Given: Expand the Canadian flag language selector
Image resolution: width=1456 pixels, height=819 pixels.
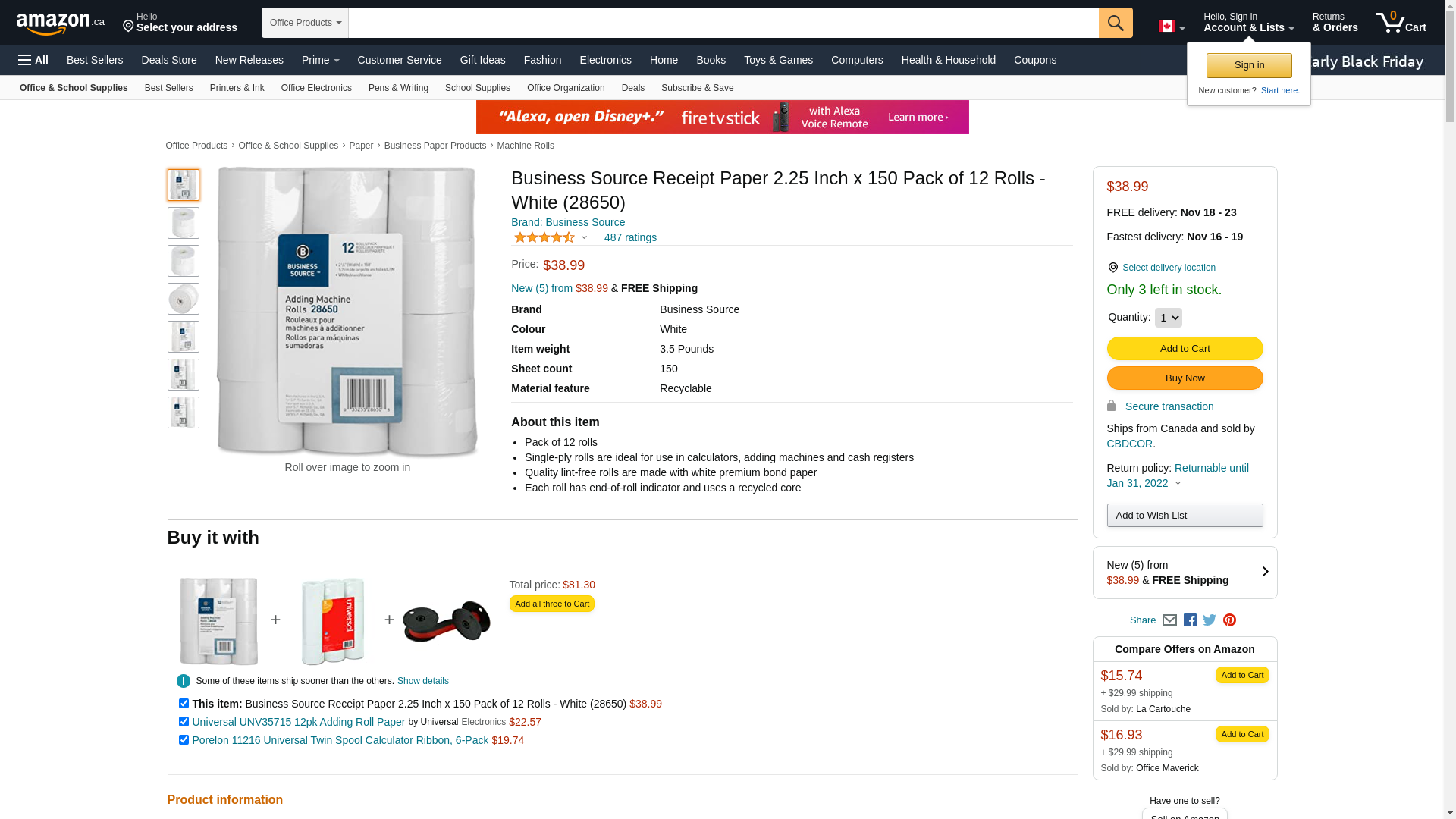Looking at the screenshot, I should click(x=1172, y=27).
